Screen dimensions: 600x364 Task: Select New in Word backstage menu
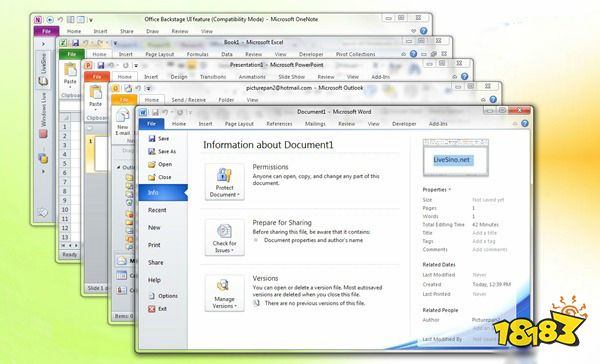pyautogui.click(x=154, y=227)
